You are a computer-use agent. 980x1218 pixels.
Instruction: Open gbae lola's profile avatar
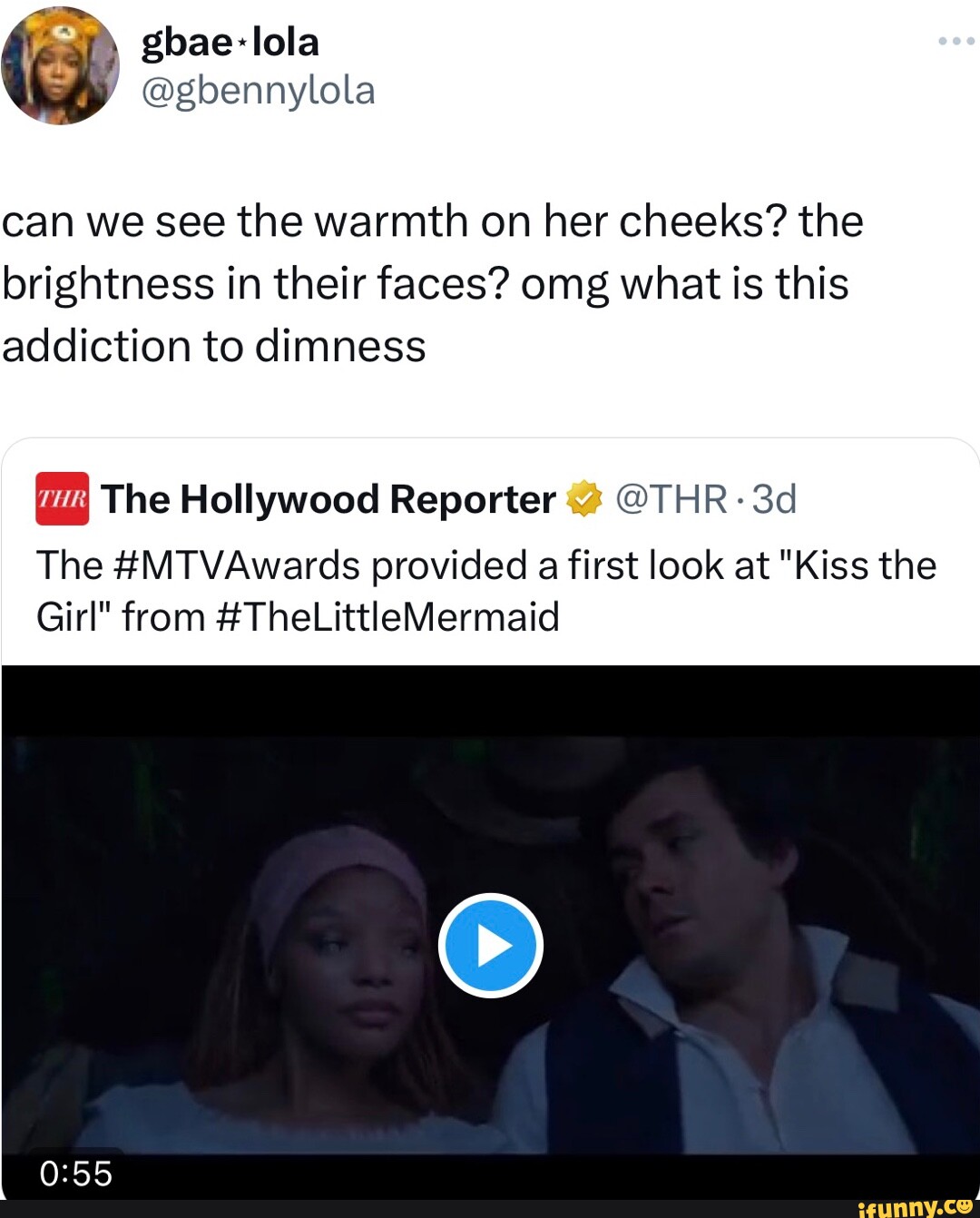[x=60, y=65]
